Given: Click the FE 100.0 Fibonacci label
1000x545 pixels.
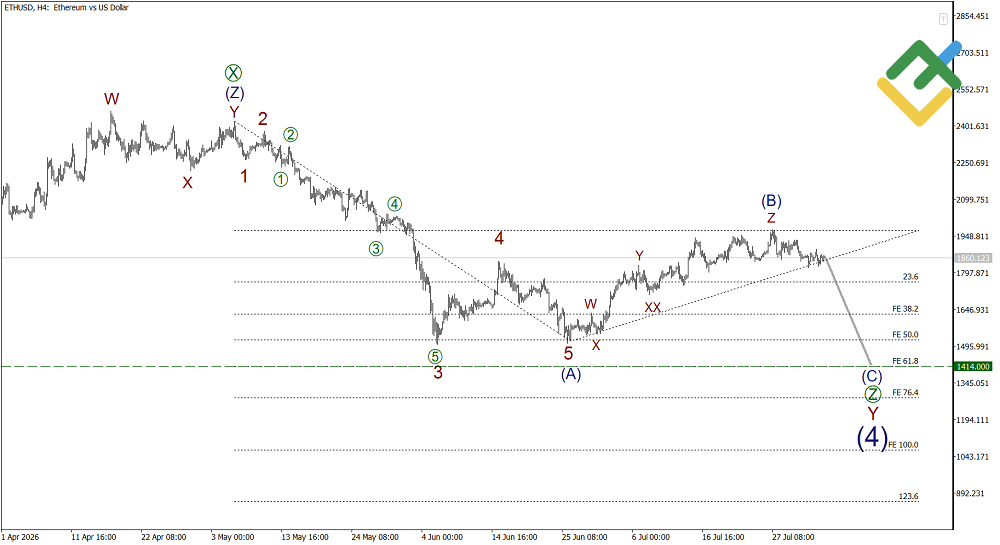Looking at the screenshot, I should coord(903,445).
